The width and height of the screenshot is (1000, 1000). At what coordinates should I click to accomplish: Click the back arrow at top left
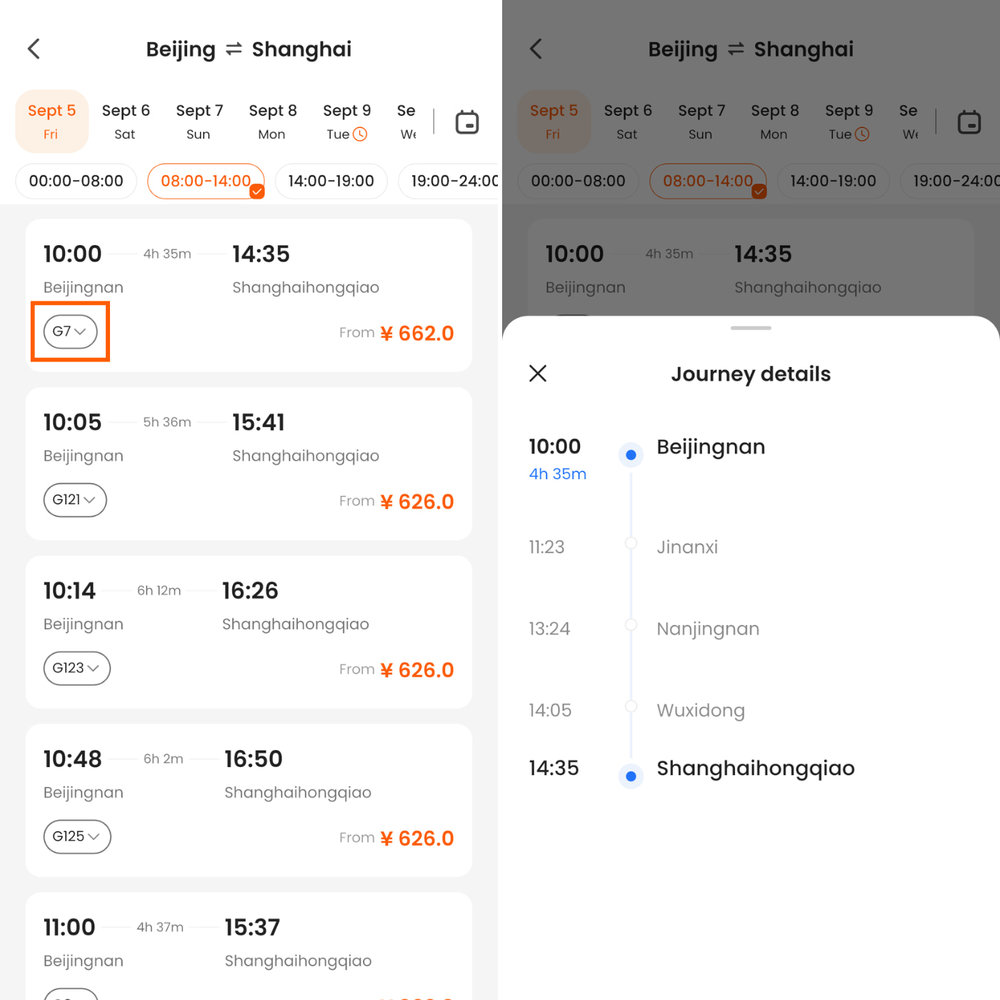point(33,48)
